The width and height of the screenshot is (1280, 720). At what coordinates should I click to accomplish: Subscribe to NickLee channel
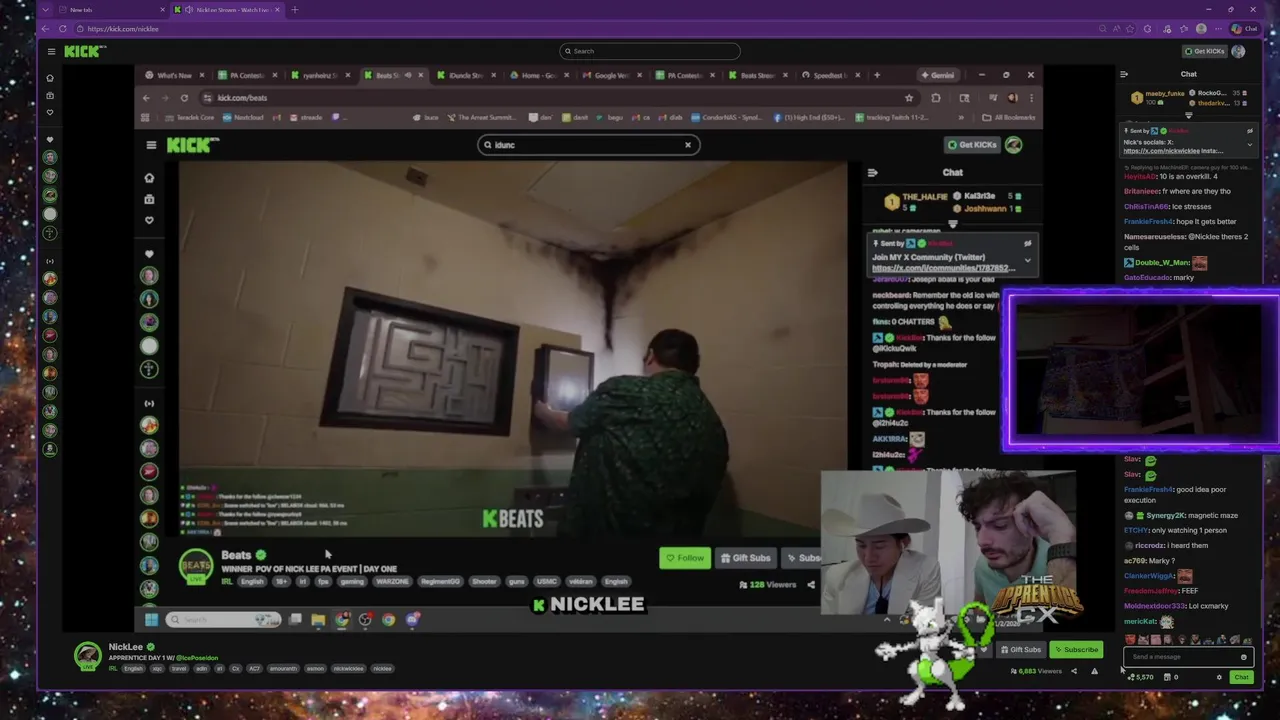point(1076,650)
